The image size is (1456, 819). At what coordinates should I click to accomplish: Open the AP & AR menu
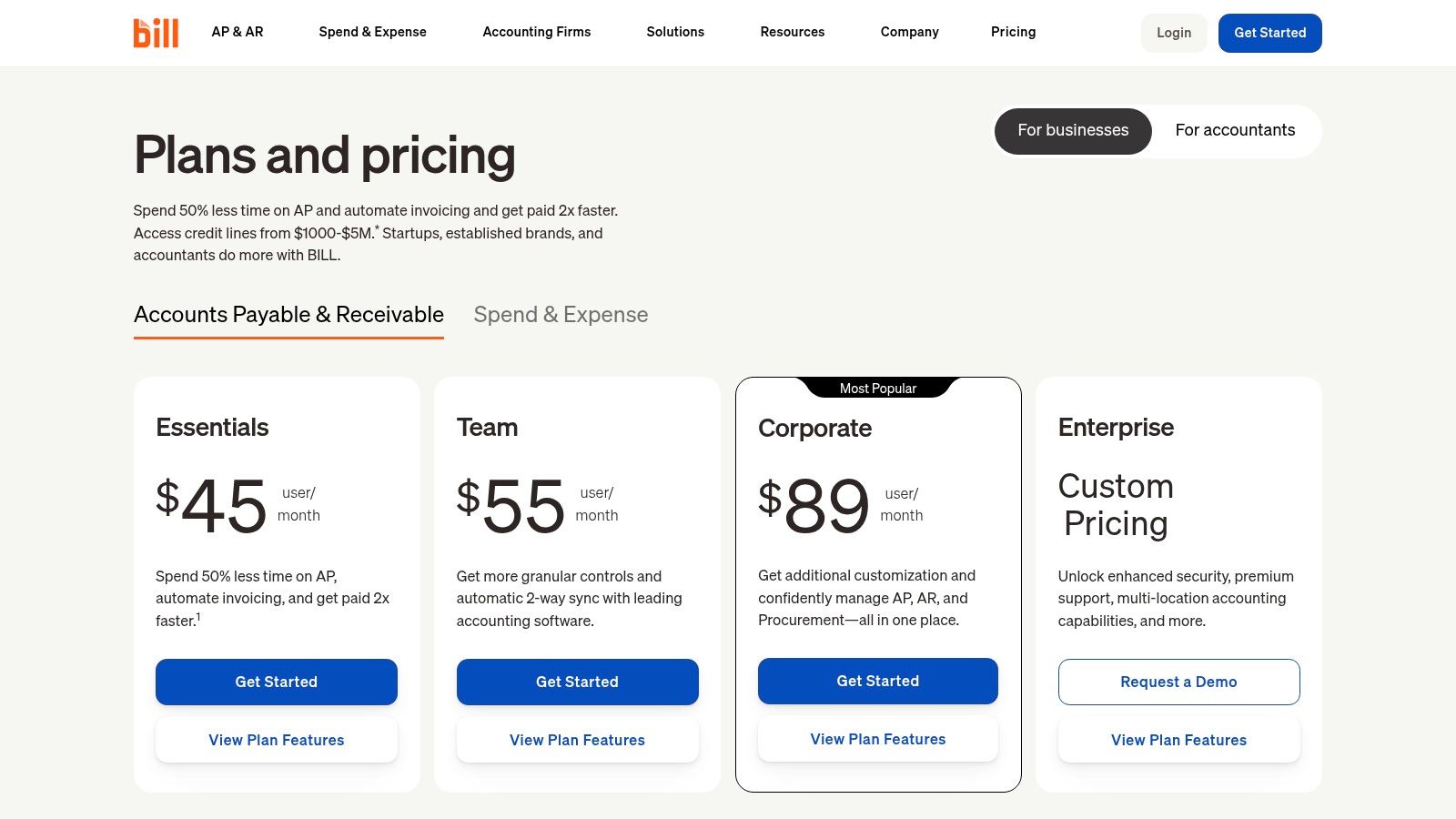[238, 32]
